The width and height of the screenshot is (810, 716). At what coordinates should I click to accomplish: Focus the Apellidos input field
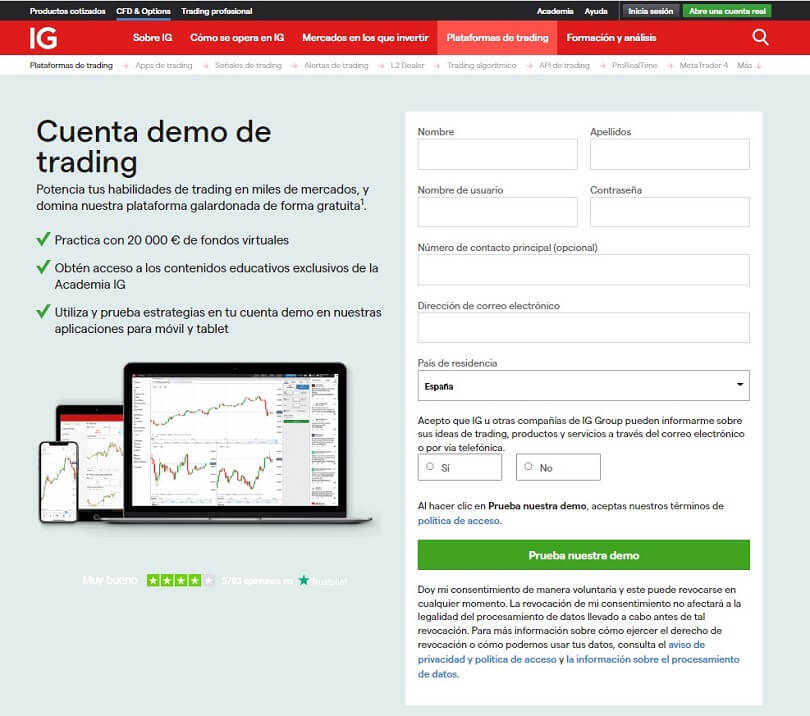[x=669, y=154]
